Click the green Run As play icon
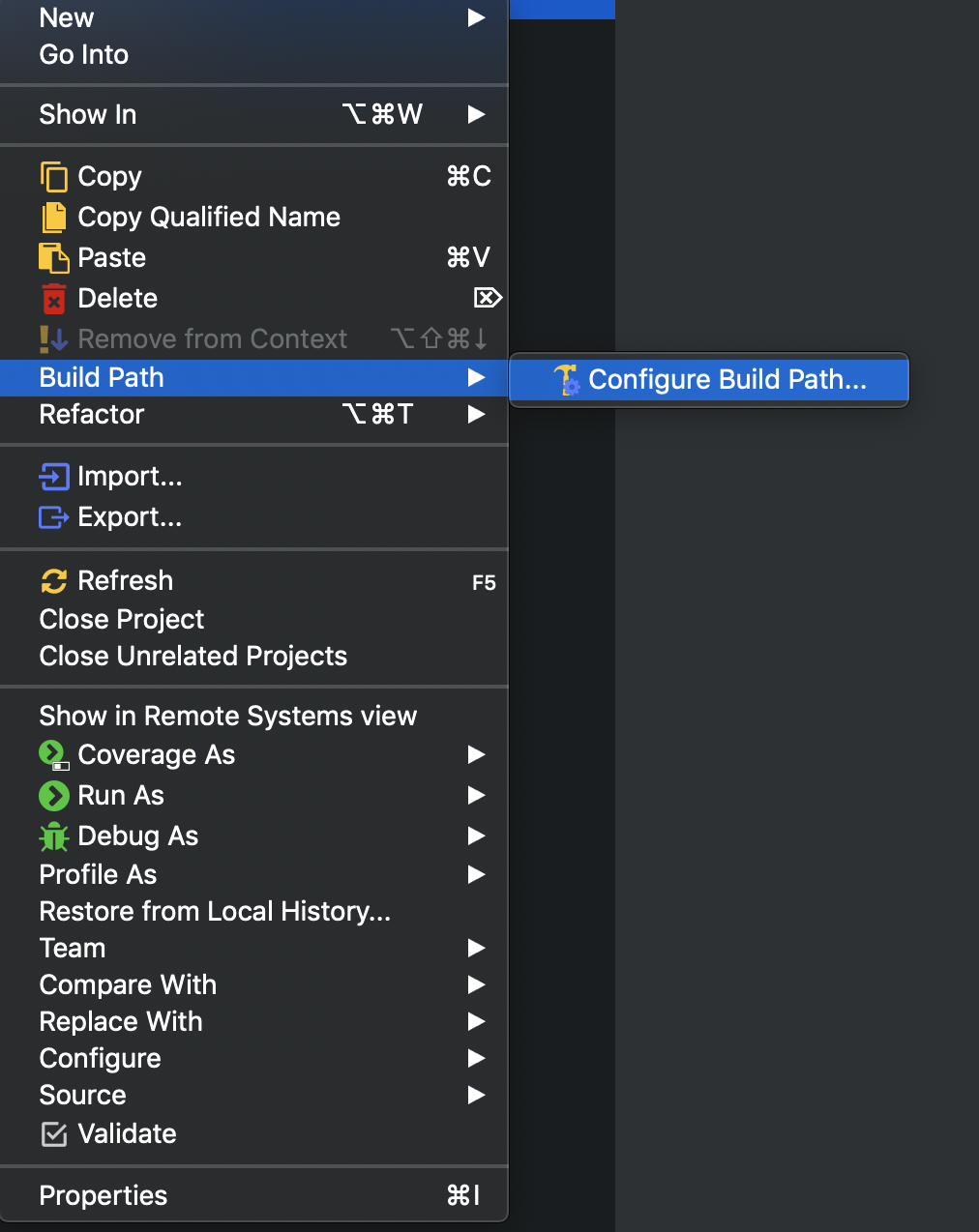The image size is (979, 1232). tap(54, 796)
